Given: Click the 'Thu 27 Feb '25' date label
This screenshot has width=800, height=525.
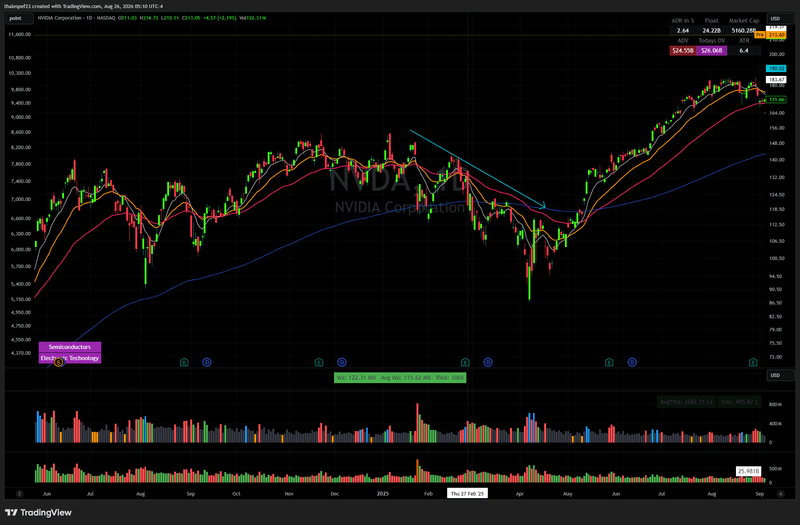Looking at the screenshot, I should click(x=467, y=493).
